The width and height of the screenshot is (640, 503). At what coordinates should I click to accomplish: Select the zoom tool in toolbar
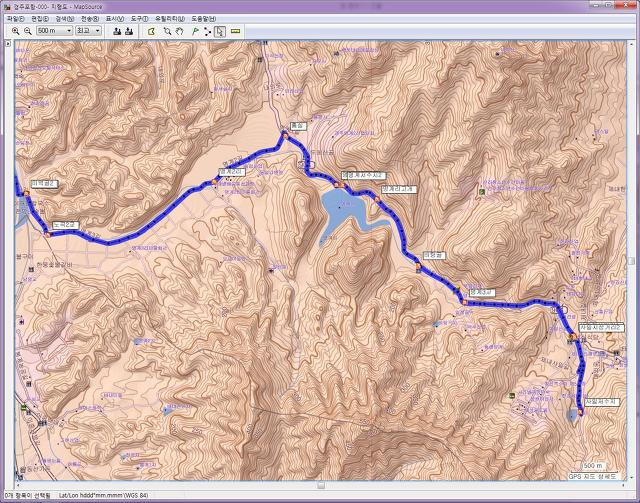167,31
